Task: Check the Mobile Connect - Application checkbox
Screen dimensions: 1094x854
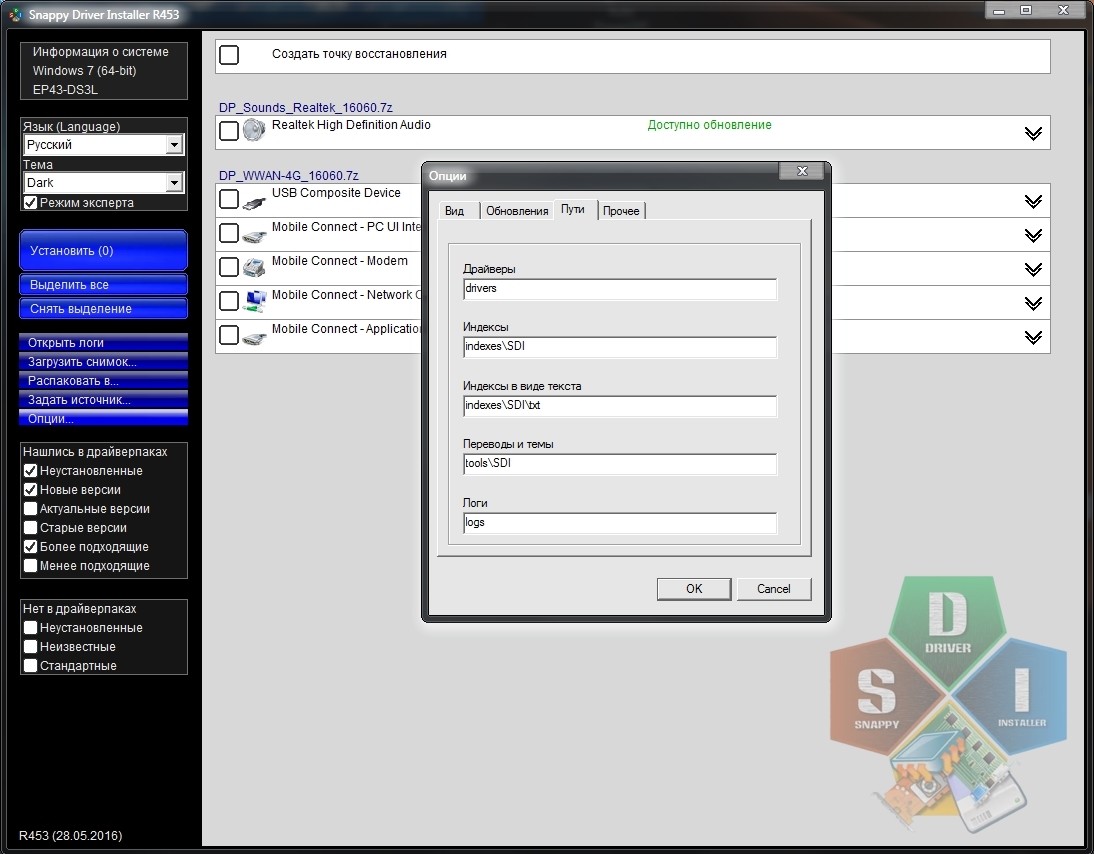Action: click(x=229, y=335)
